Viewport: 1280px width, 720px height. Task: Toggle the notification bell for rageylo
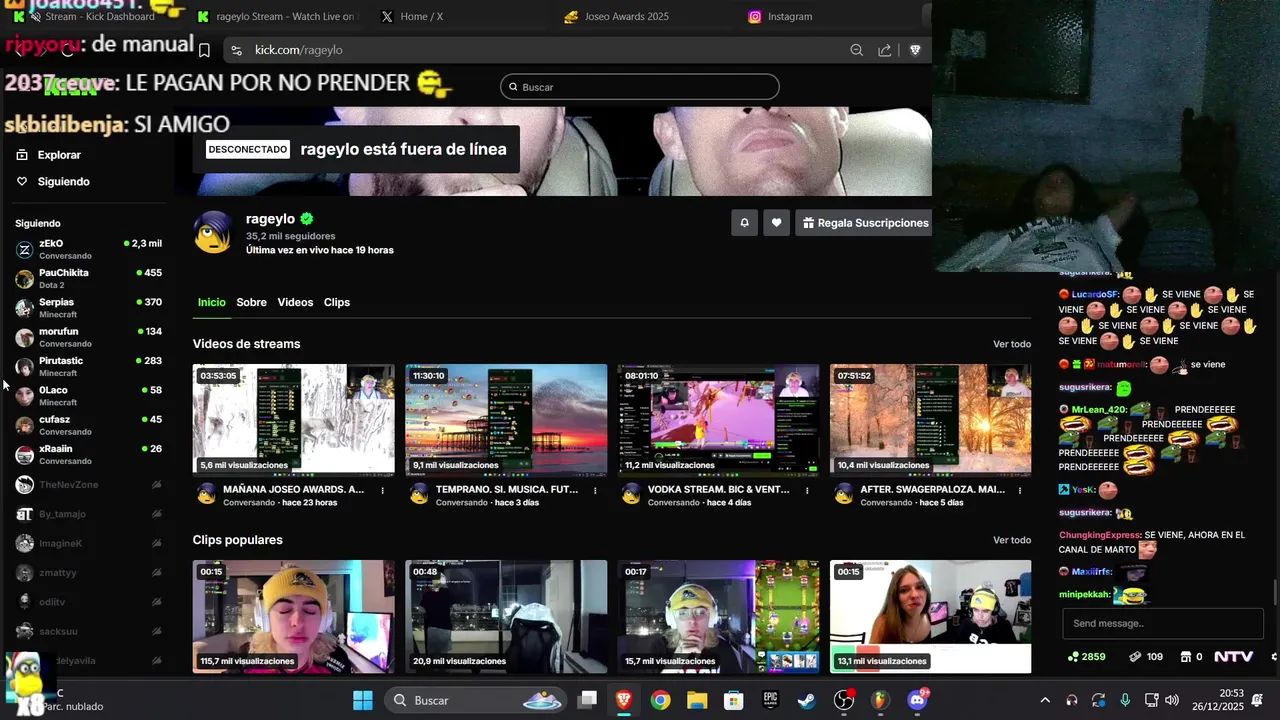tap(744, 223)
